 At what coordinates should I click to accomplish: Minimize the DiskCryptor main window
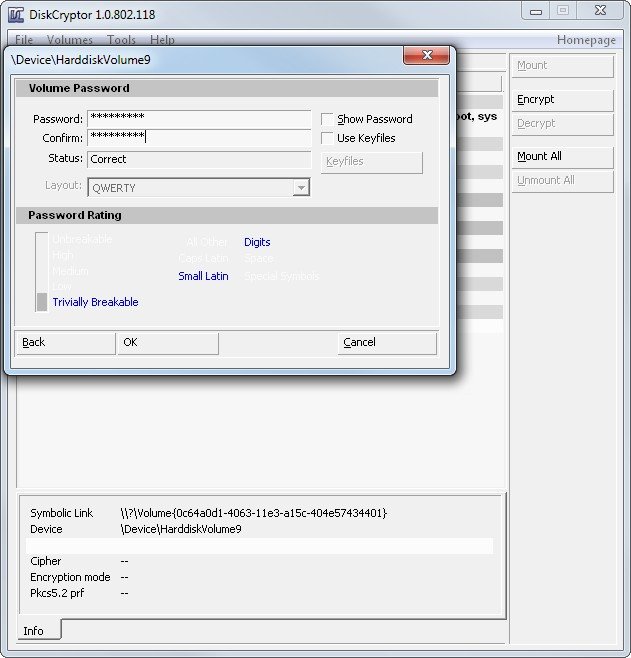(536, 11)
